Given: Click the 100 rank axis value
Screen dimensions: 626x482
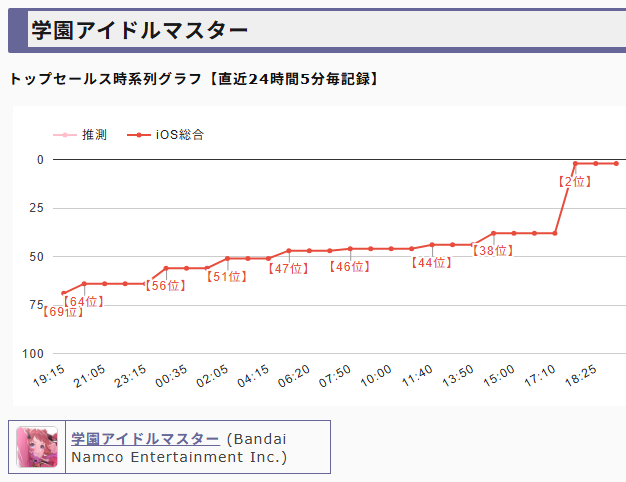Looking at the screenshot, I should [x=33, y=354].
